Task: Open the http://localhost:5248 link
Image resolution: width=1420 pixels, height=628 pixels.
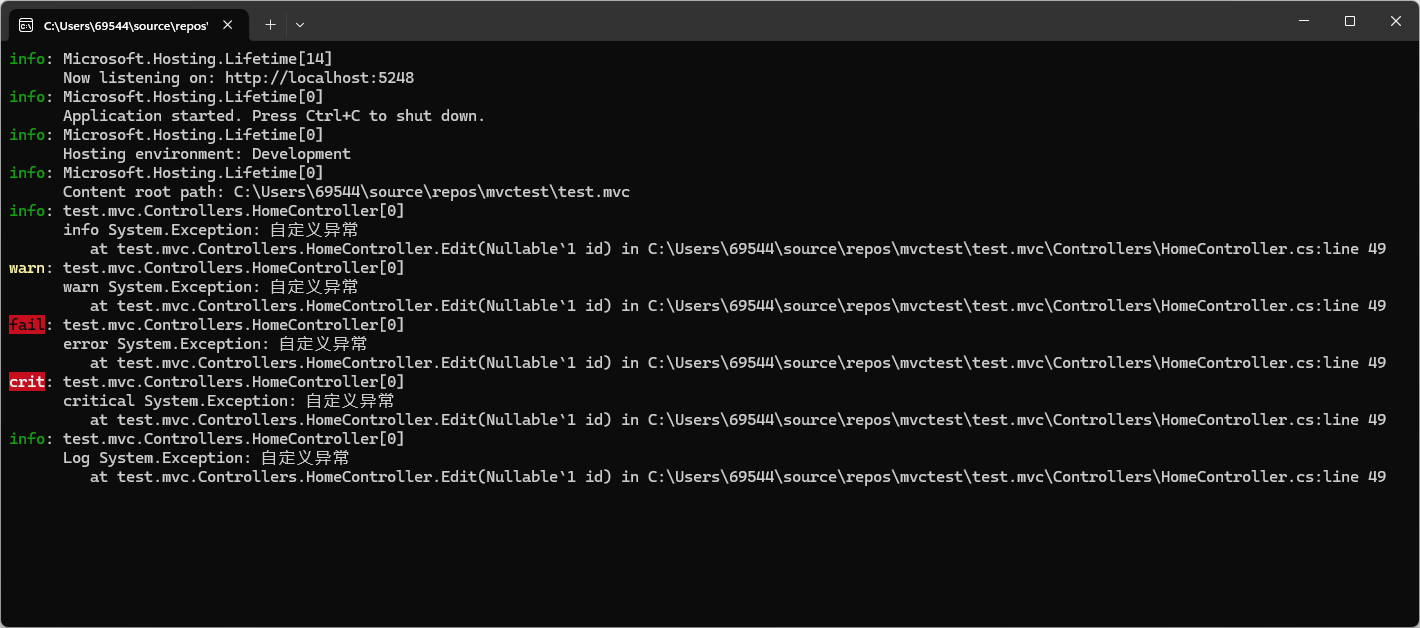Action: [319, 78]
